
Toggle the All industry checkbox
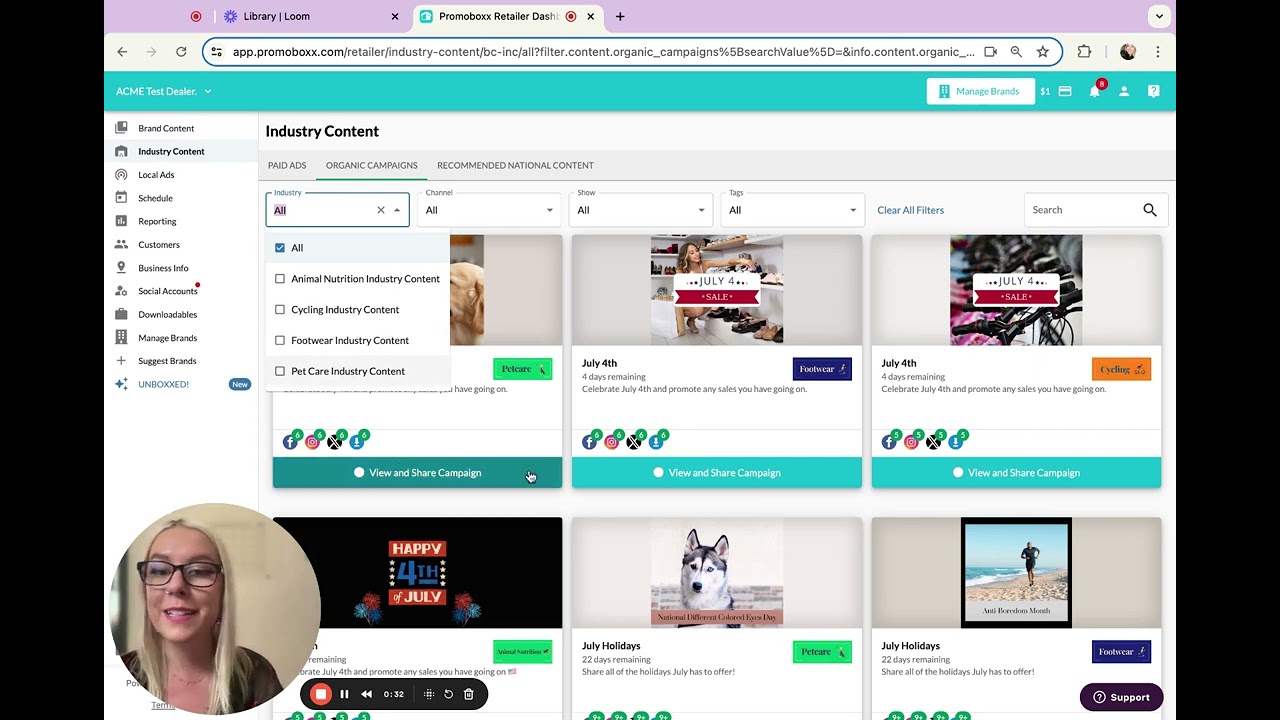pos(280,248)
